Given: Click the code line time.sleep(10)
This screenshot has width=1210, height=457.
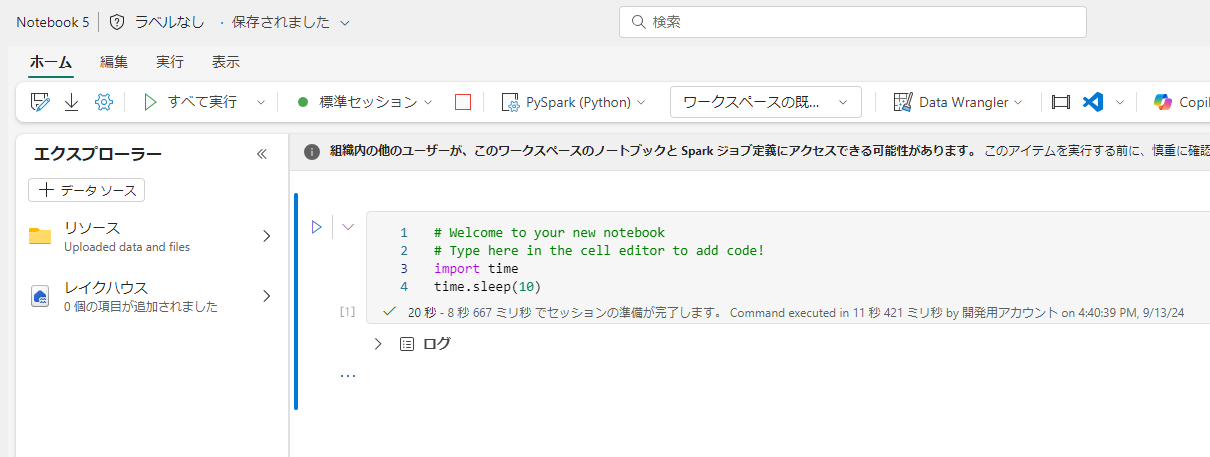Looking at the screenshot, I should coord(487,287).
